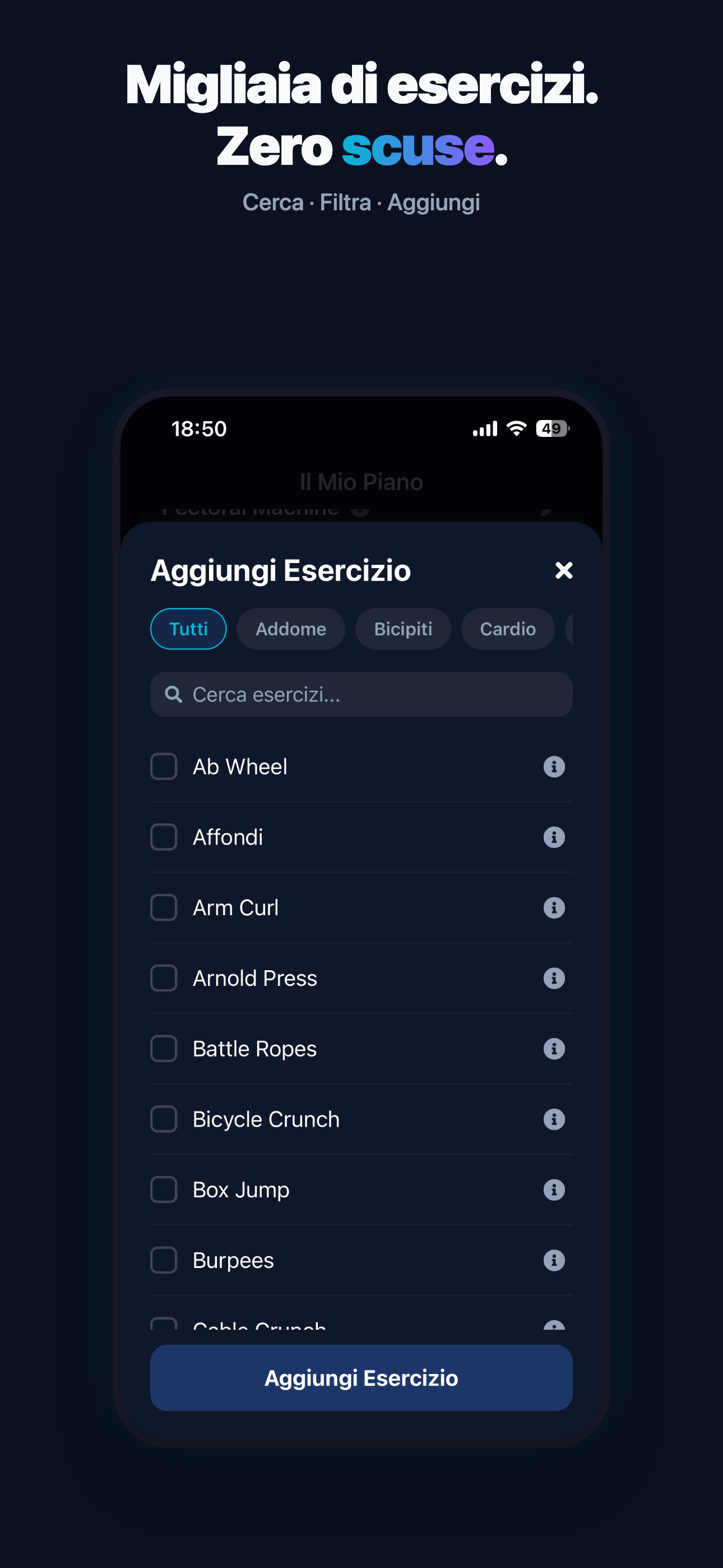View Arnold Press details via info icon
Viewport: 723px width, 1568px height.
click(x=554, y=978)
